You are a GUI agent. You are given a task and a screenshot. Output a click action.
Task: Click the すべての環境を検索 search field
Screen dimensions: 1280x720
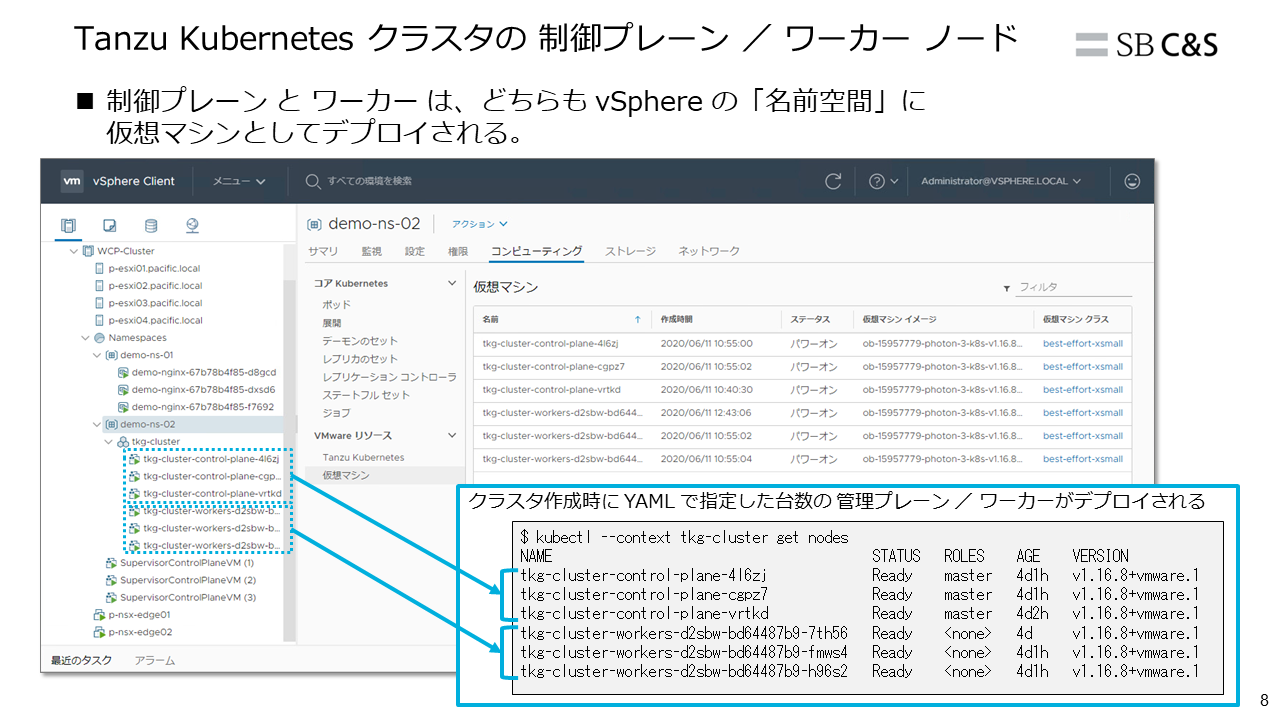click(368, 181)
